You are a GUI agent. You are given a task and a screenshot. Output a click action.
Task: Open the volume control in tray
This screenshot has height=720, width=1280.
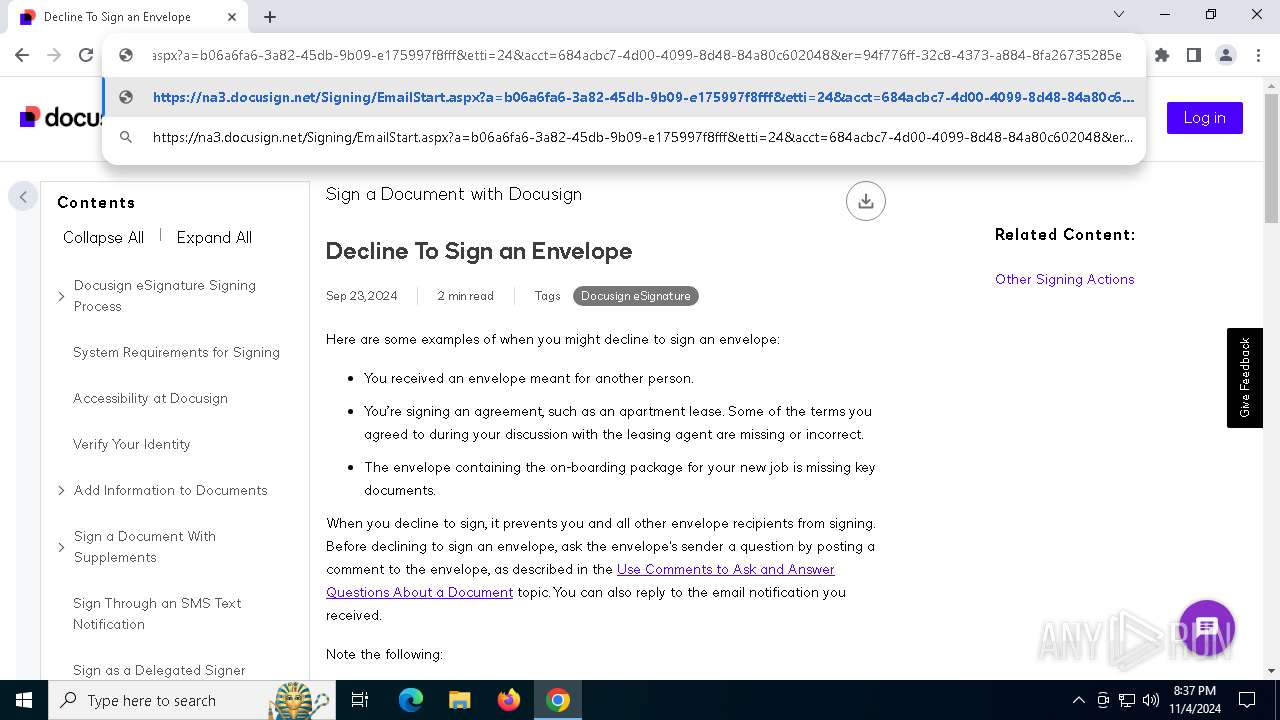point(1151,700)
